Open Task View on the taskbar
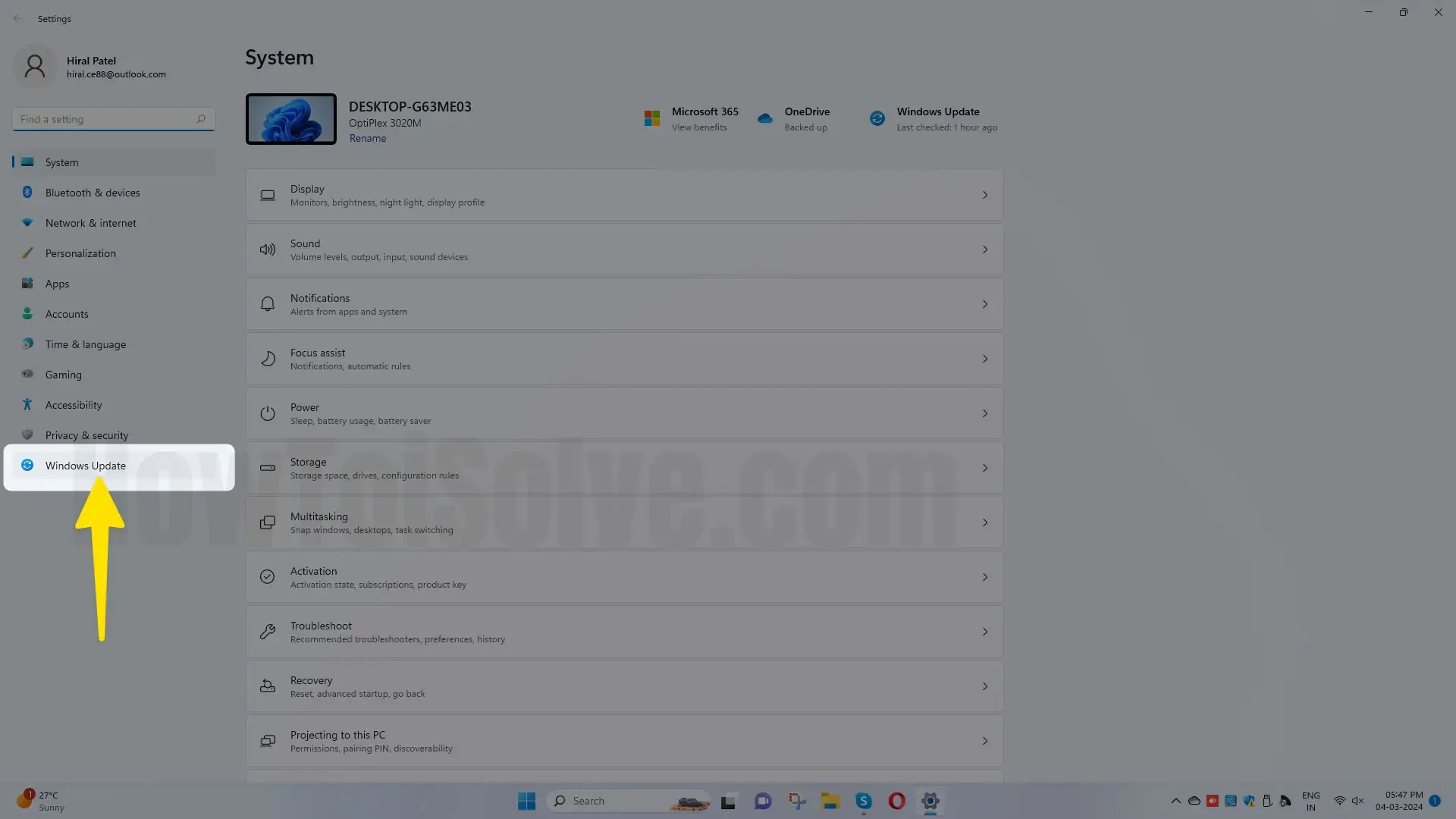 pos(729,801)
